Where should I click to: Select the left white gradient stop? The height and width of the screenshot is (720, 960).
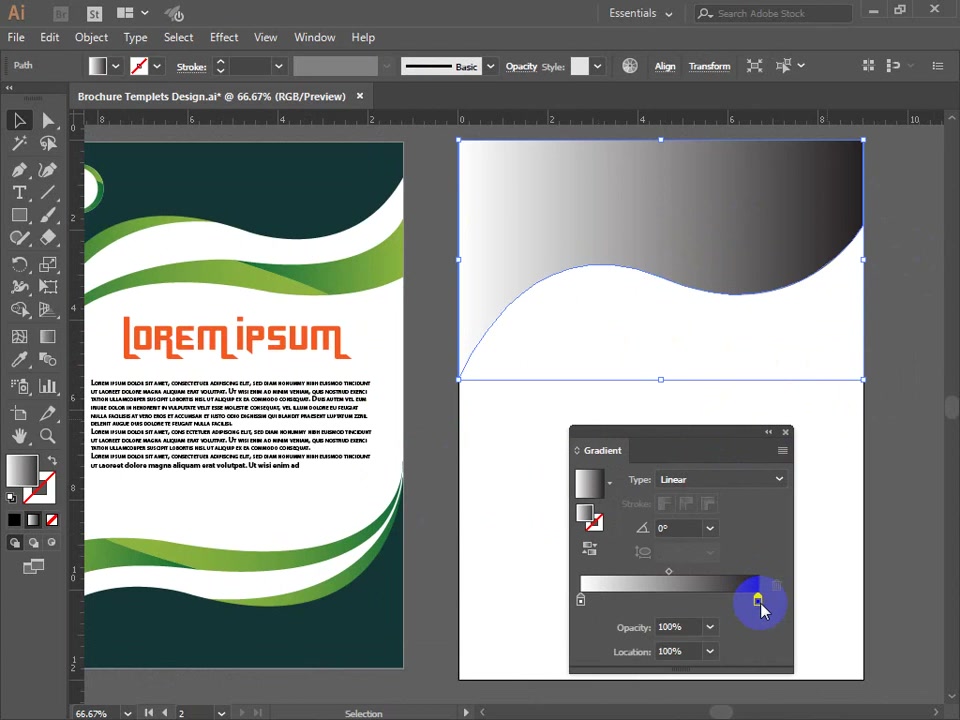[x=580, y=600]
